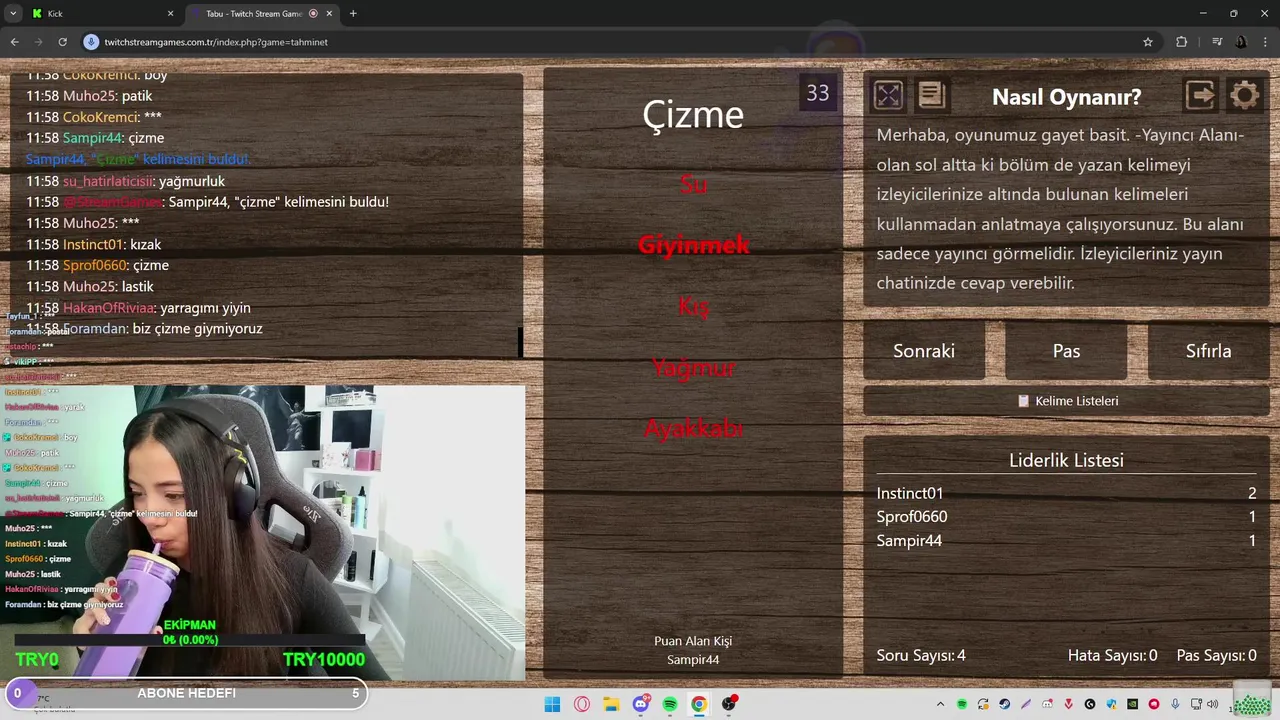This screenshot has width=1280, height=720.
Task: Click the NVIDIA icon in system tray
Action: point(1133,704)
